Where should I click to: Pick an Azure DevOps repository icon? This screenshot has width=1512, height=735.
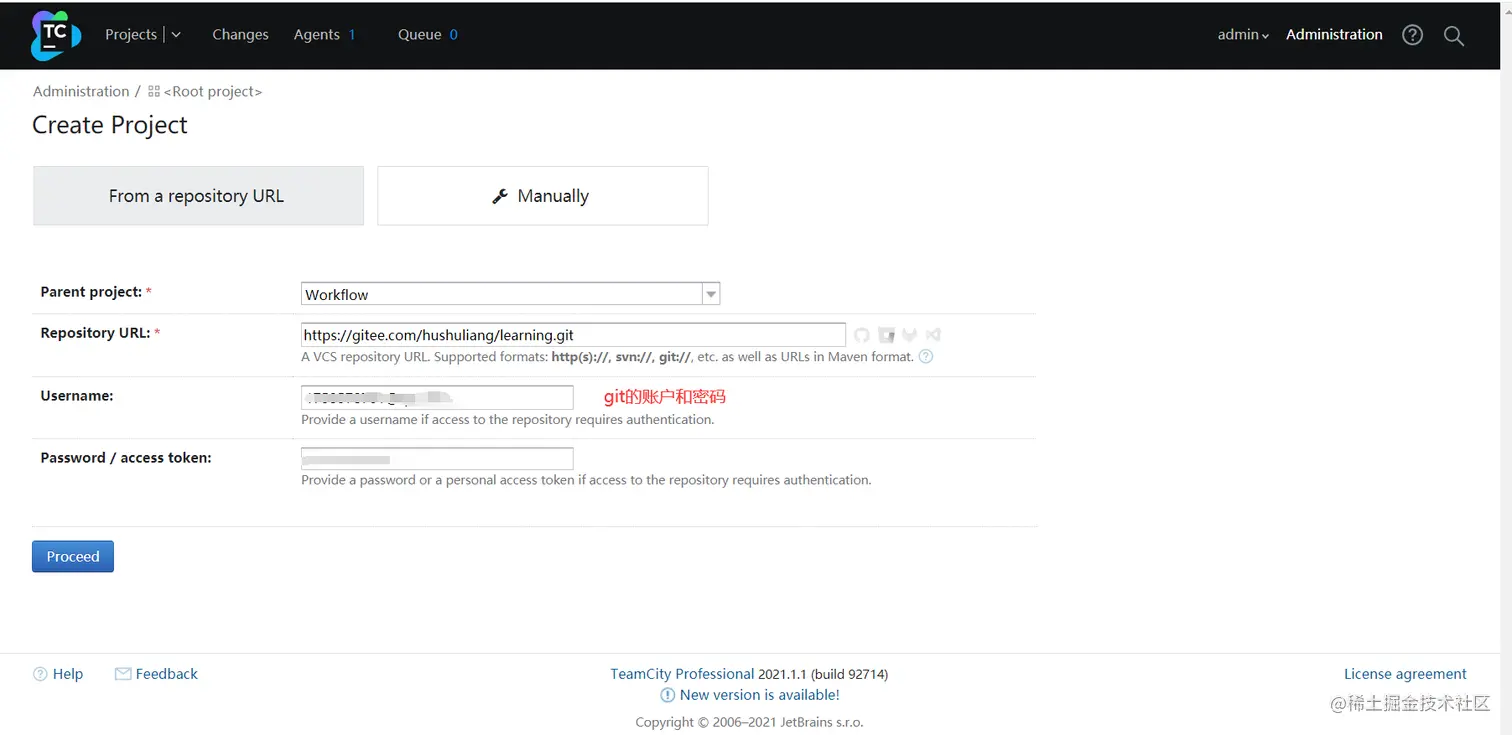coord(933,335)
